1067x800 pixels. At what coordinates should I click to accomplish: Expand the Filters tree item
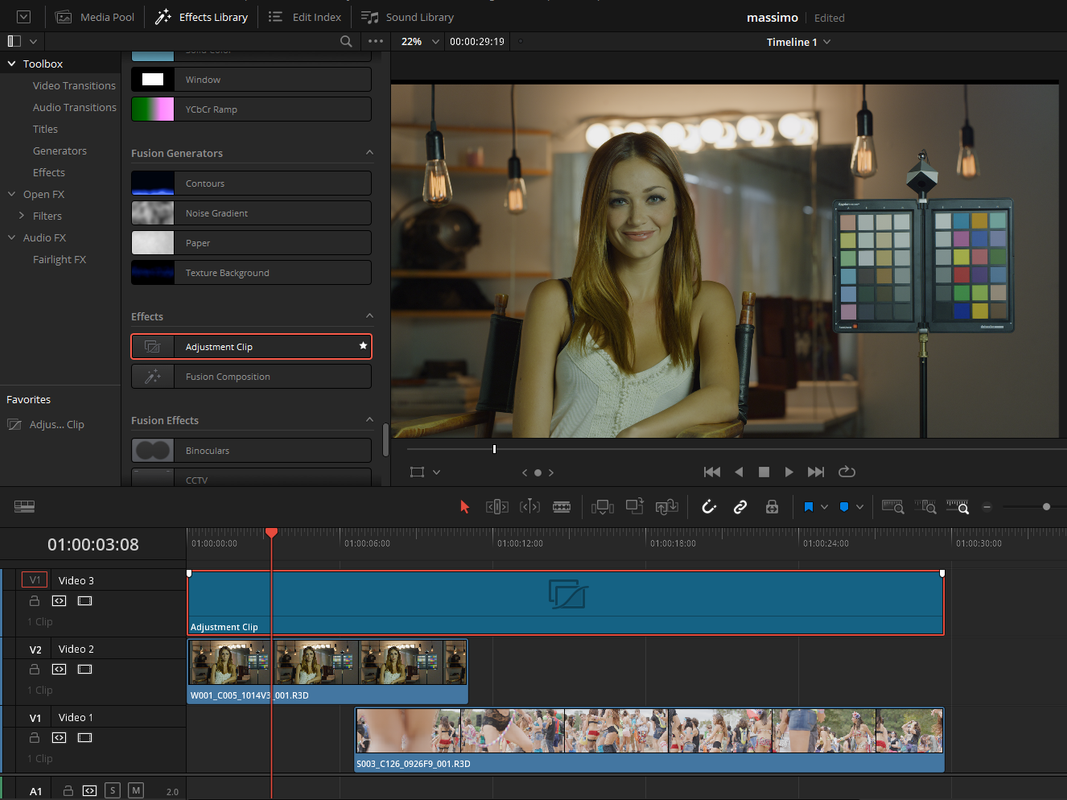pos(22,216)
